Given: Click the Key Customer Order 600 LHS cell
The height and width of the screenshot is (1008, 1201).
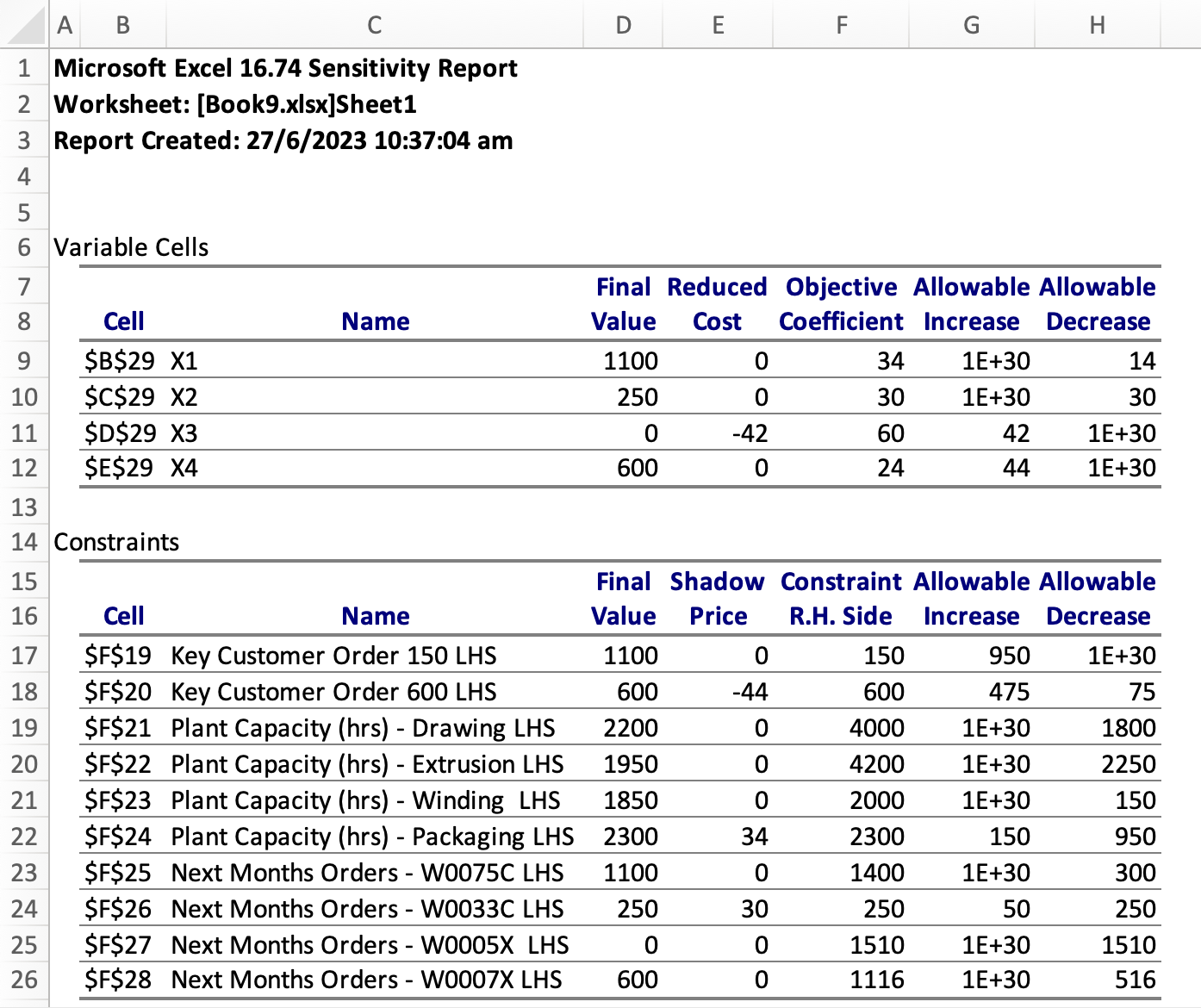Looking at the screenshot, I should tap(334, 692).
